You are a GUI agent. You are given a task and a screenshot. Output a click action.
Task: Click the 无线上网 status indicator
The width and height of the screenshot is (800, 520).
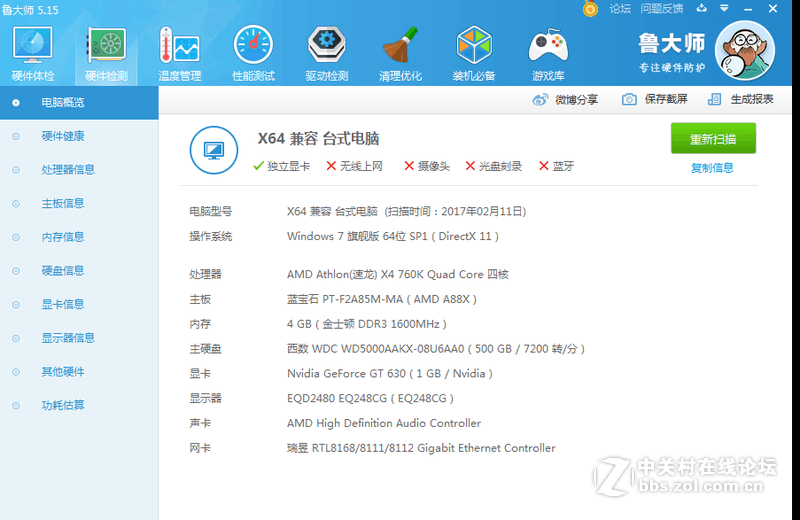[x=355, y=166]
